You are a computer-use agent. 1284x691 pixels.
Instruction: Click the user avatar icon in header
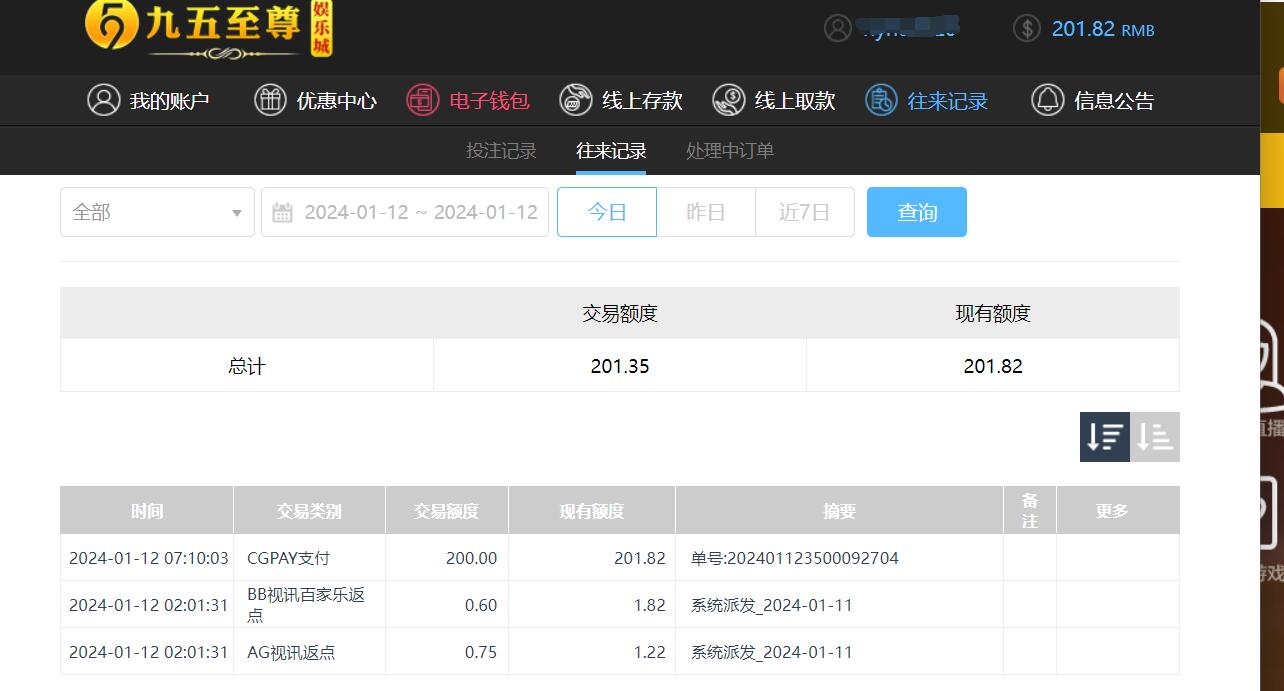pyautogui.click(x=838, y=28)
